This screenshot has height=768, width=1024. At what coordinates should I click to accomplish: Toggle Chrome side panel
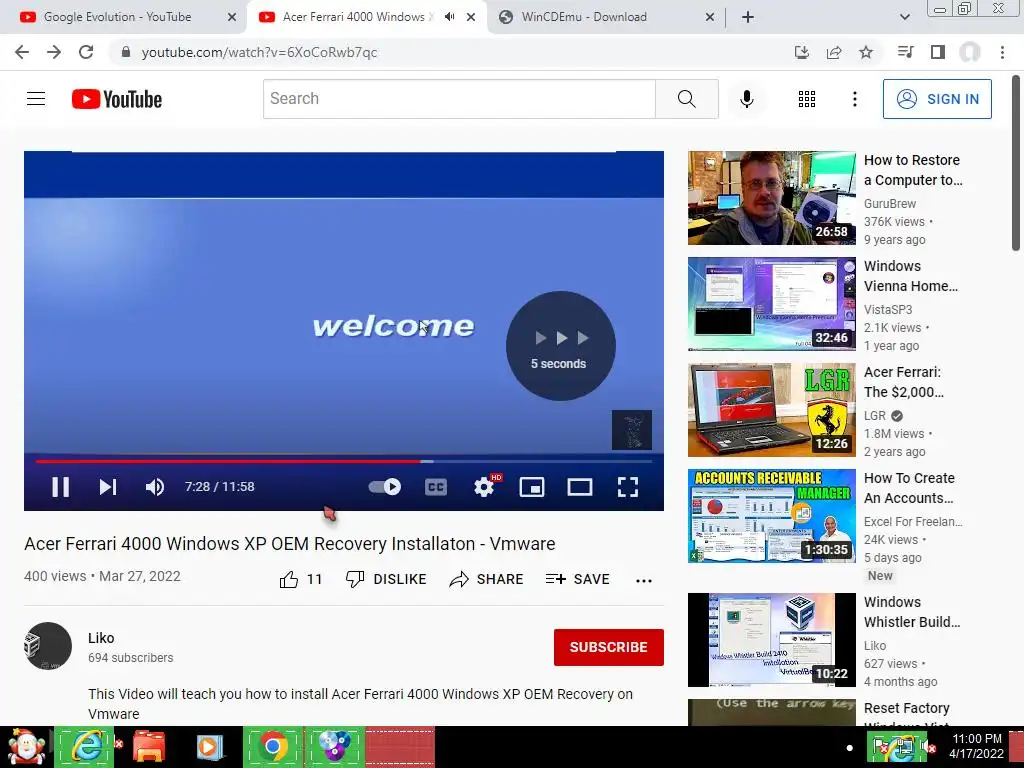(x=938, y=52)
